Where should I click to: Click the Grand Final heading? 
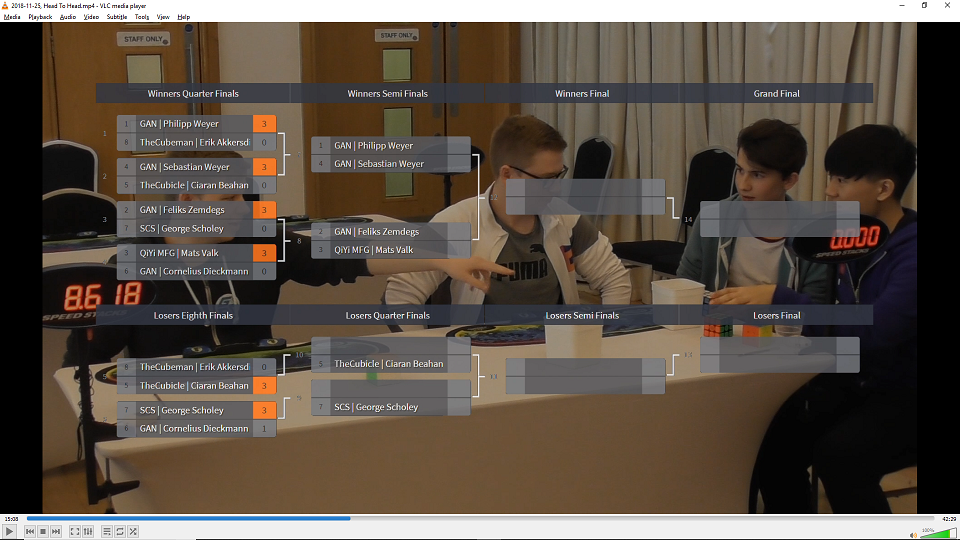tap(776, 94)
